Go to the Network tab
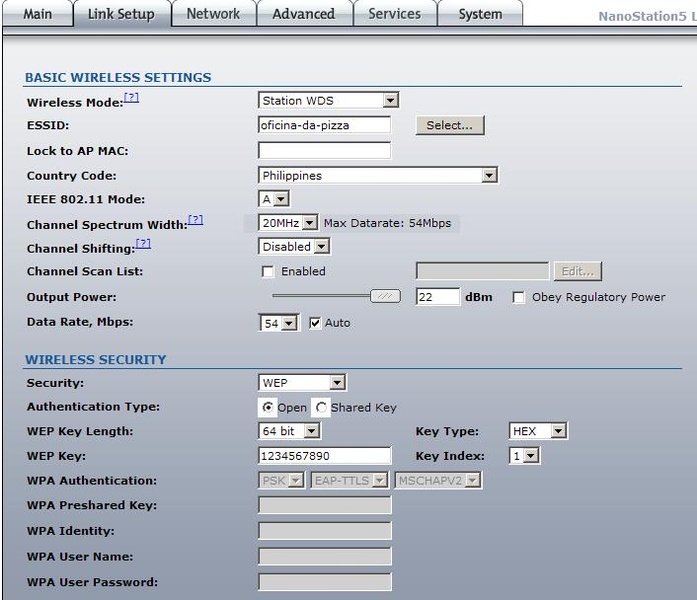 click(x=213, y=14)
